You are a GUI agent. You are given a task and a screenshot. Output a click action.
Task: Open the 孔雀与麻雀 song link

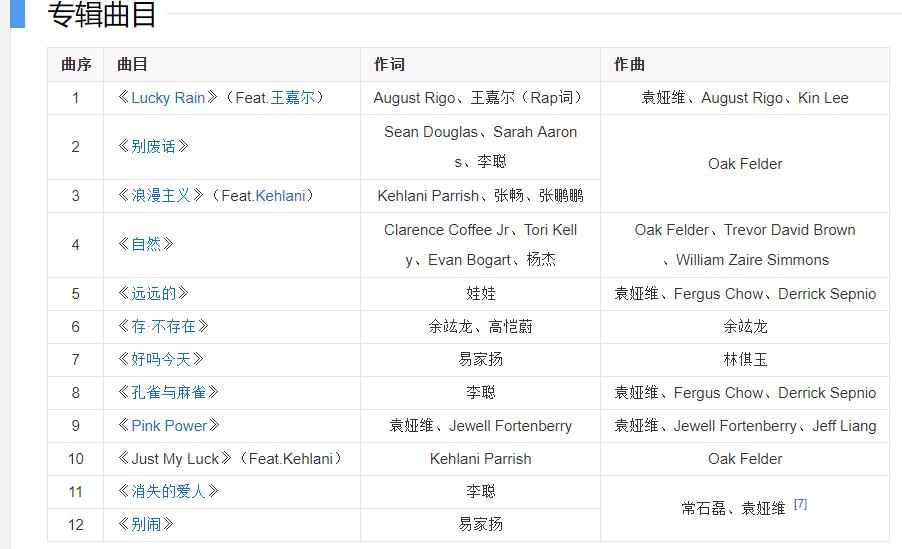pyautogui.click(x=168, y=393)
